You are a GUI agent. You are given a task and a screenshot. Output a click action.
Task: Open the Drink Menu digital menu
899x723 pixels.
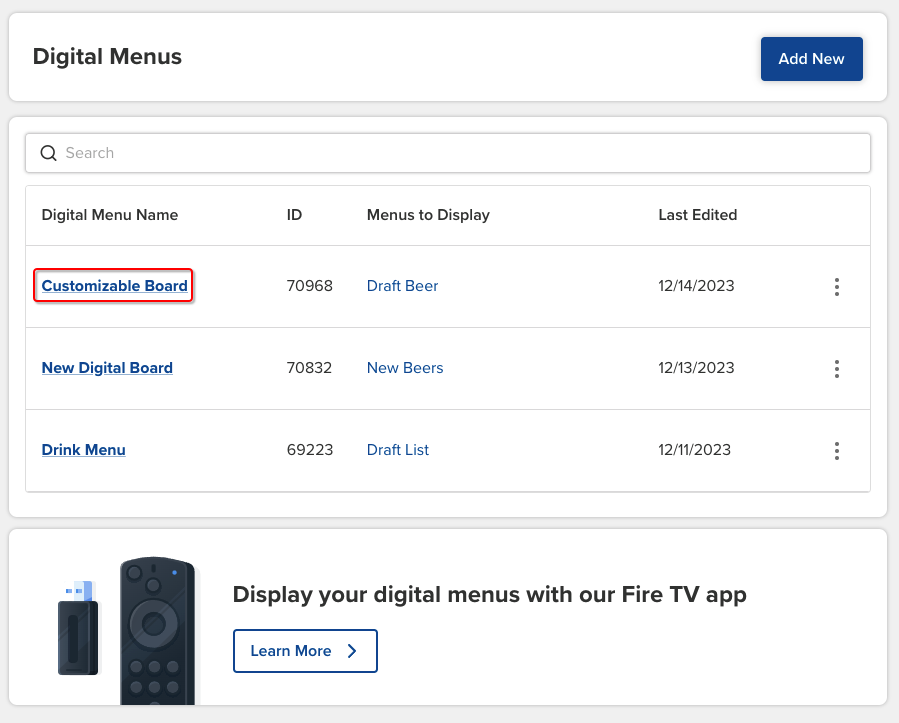click(83, 450)
